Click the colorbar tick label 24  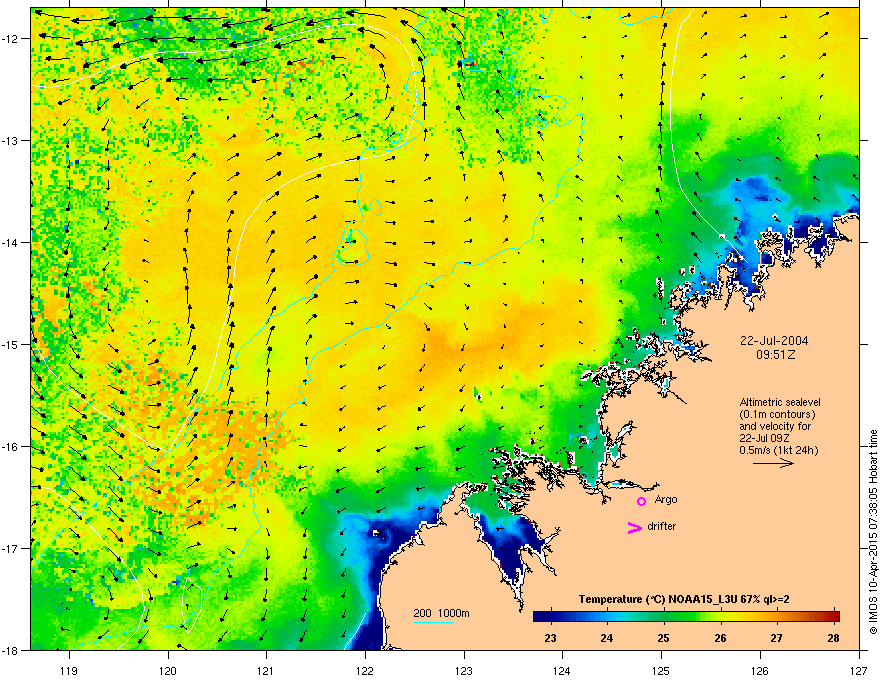point(607,638)
